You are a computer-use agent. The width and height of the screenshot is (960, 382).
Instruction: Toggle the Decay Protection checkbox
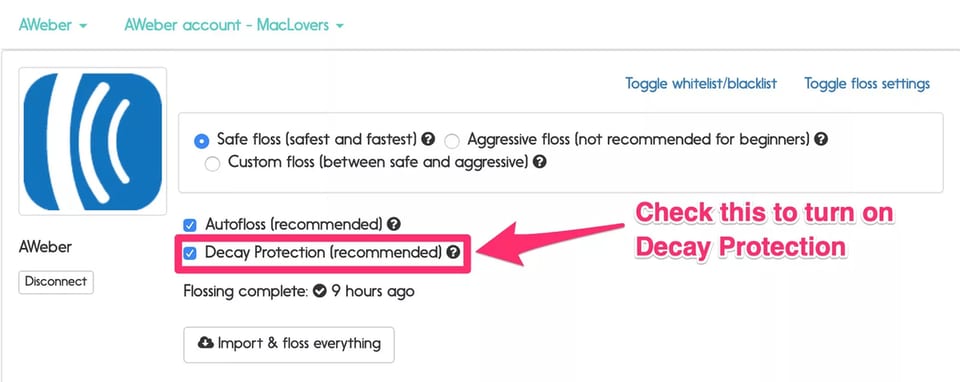(x=190, y=253)
